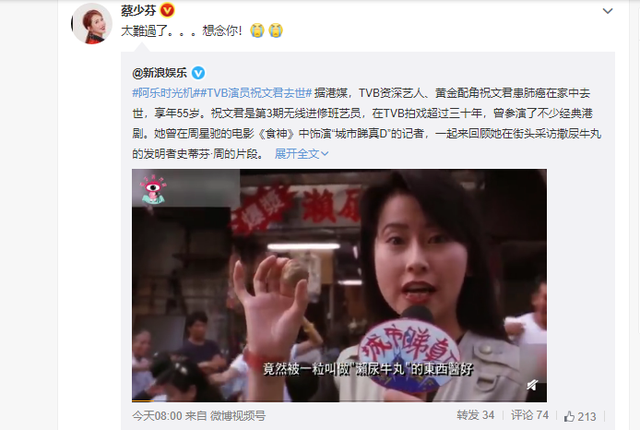Seek along the video progress bar
This screenshot has width=640, height=430.
339,401
